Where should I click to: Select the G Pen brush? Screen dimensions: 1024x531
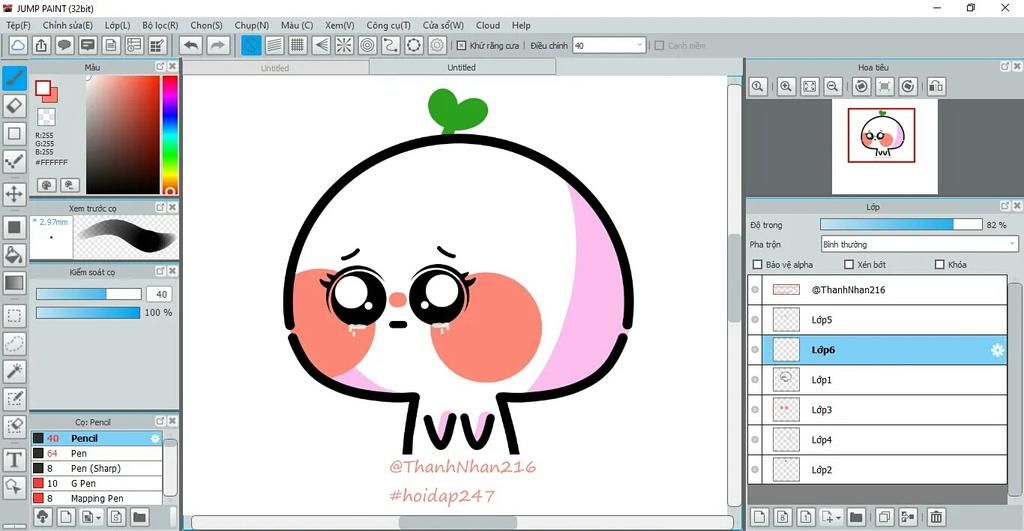(96, 483)
